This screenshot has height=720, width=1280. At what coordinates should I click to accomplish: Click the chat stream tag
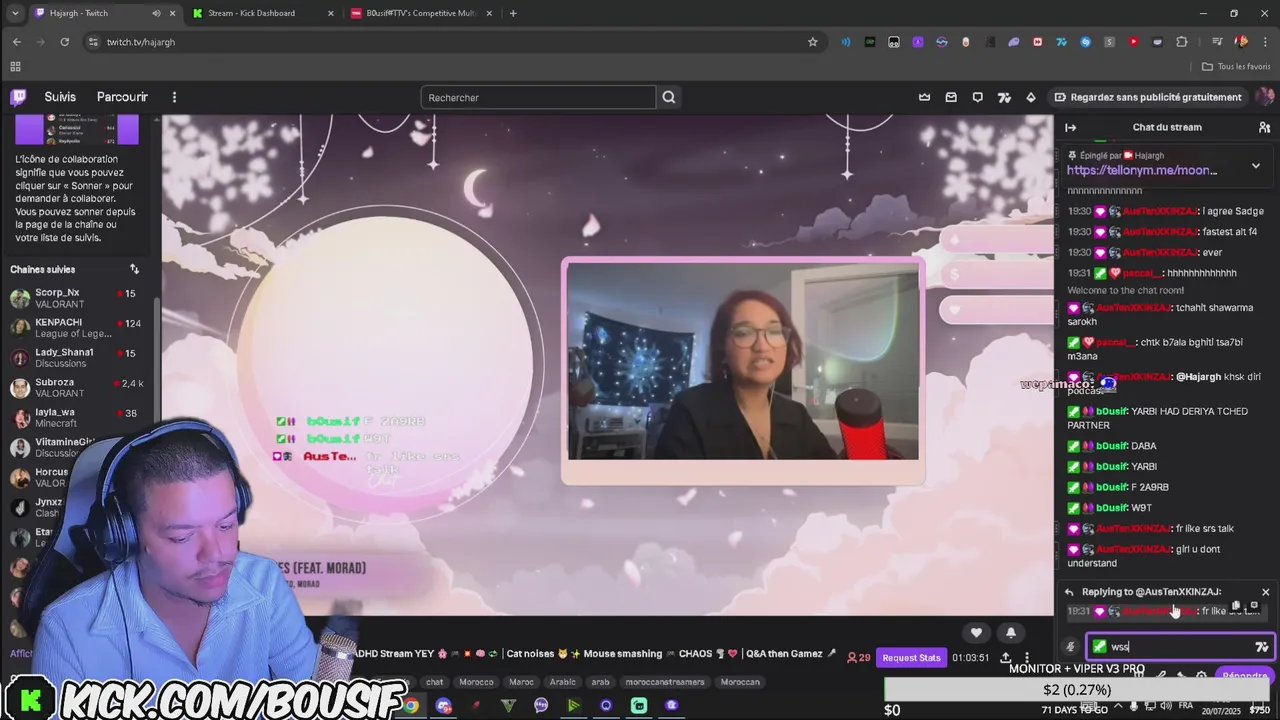(435, 682)
